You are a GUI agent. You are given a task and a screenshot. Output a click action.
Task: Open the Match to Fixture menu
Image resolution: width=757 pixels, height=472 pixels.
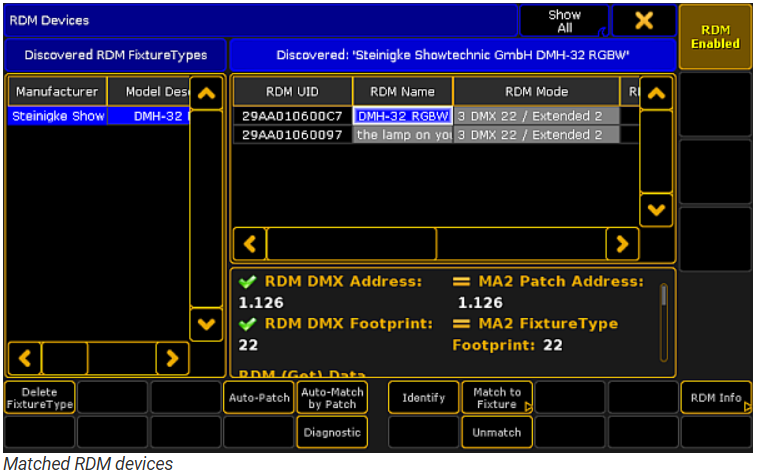click(x=497, y=398)
